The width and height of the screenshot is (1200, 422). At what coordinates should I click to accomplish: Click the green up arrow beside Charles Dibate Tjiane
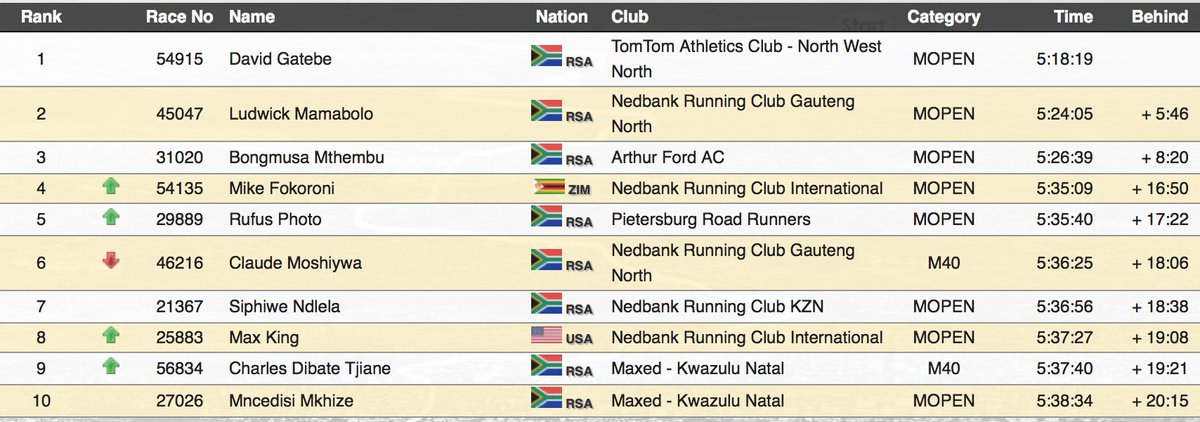[110, 367]
